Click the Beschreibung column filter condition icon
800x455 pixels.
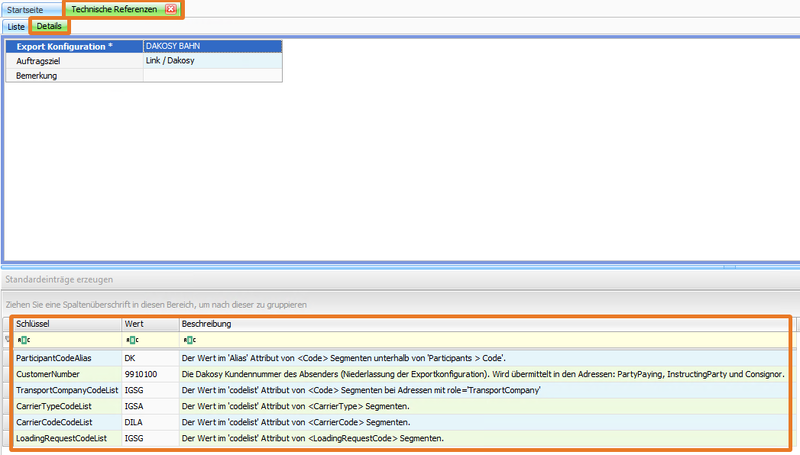tap(189, 340)
